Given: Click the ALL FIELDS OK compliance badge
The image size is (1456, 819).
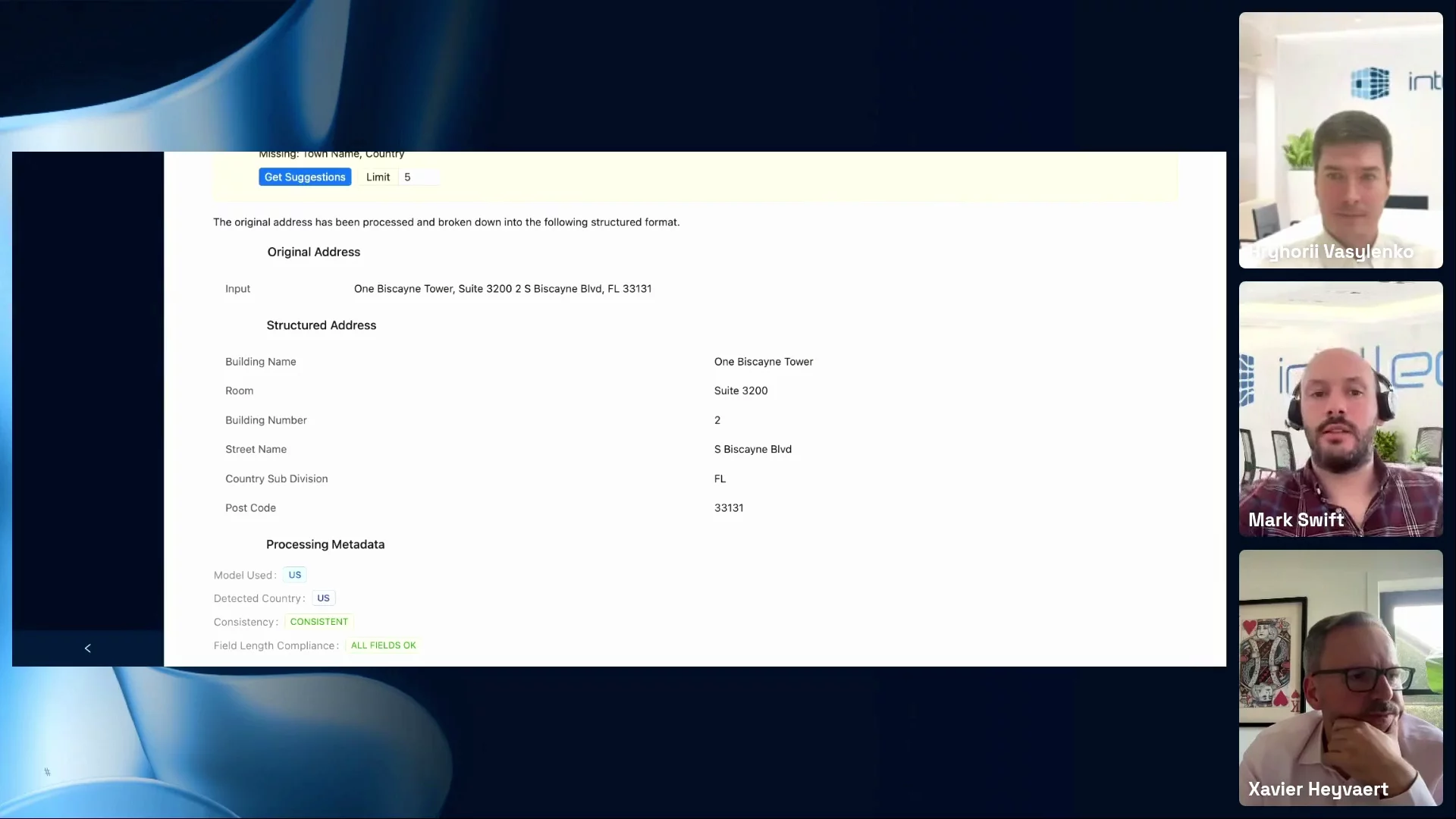Looking at the screenshot, I should click(383, 645).
